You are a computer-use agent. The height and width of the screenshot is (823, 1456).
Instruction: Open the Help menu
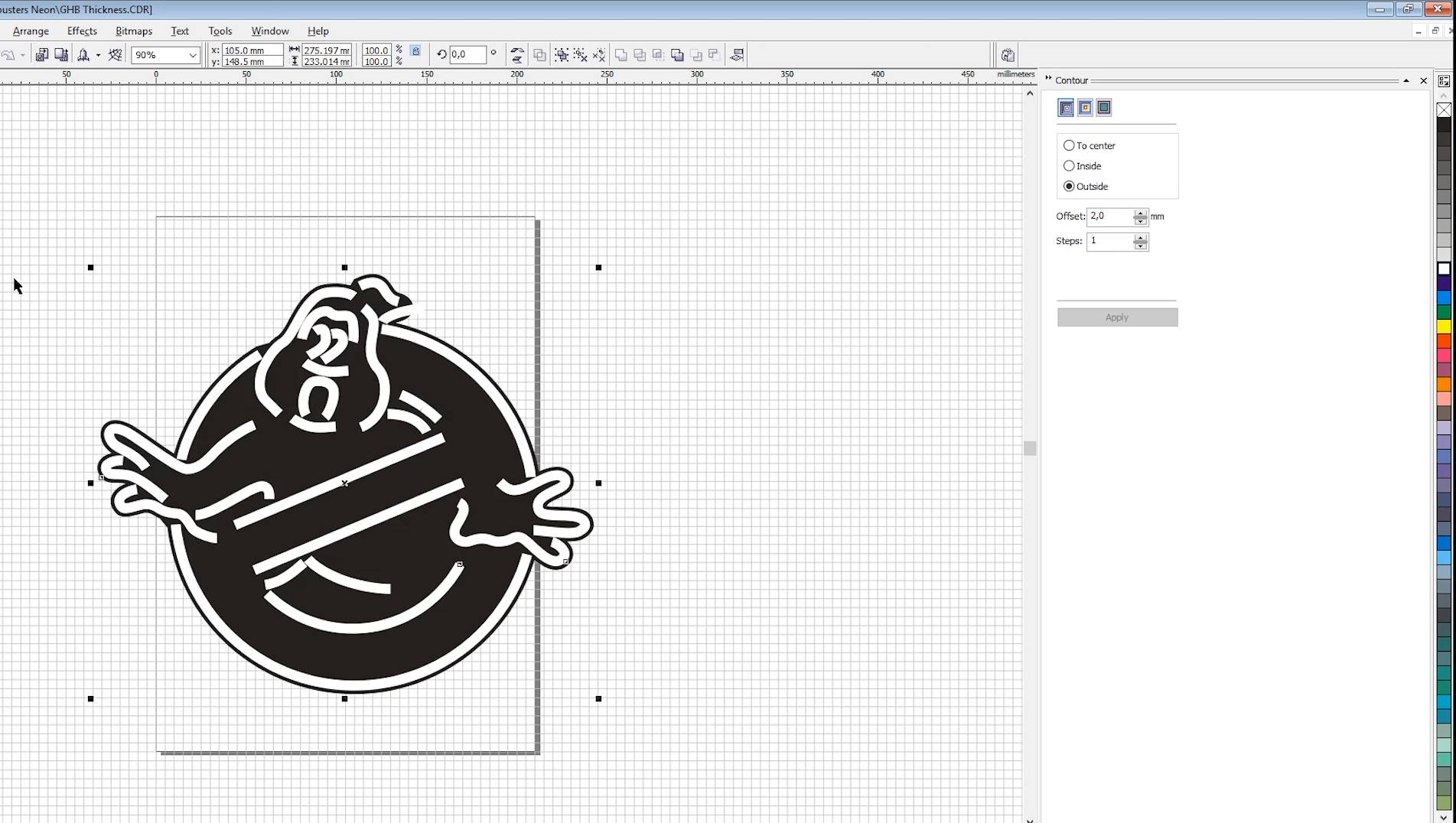coord(318,31)
